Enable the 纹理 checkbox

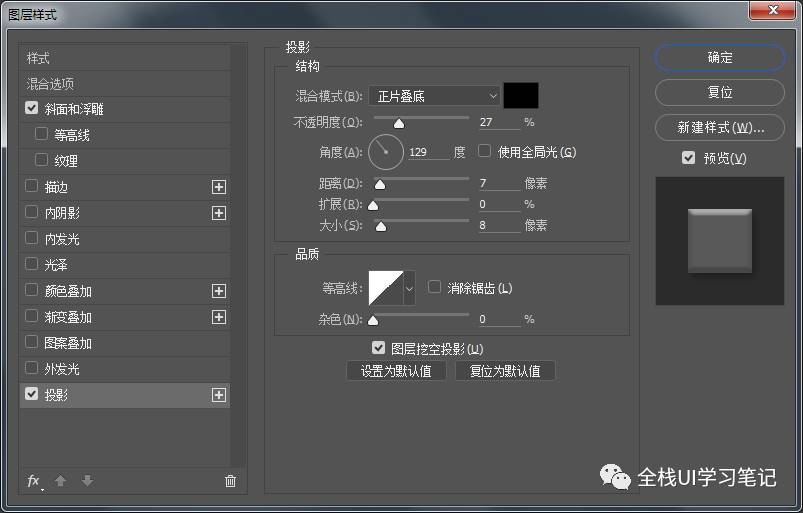click(41, 160)
